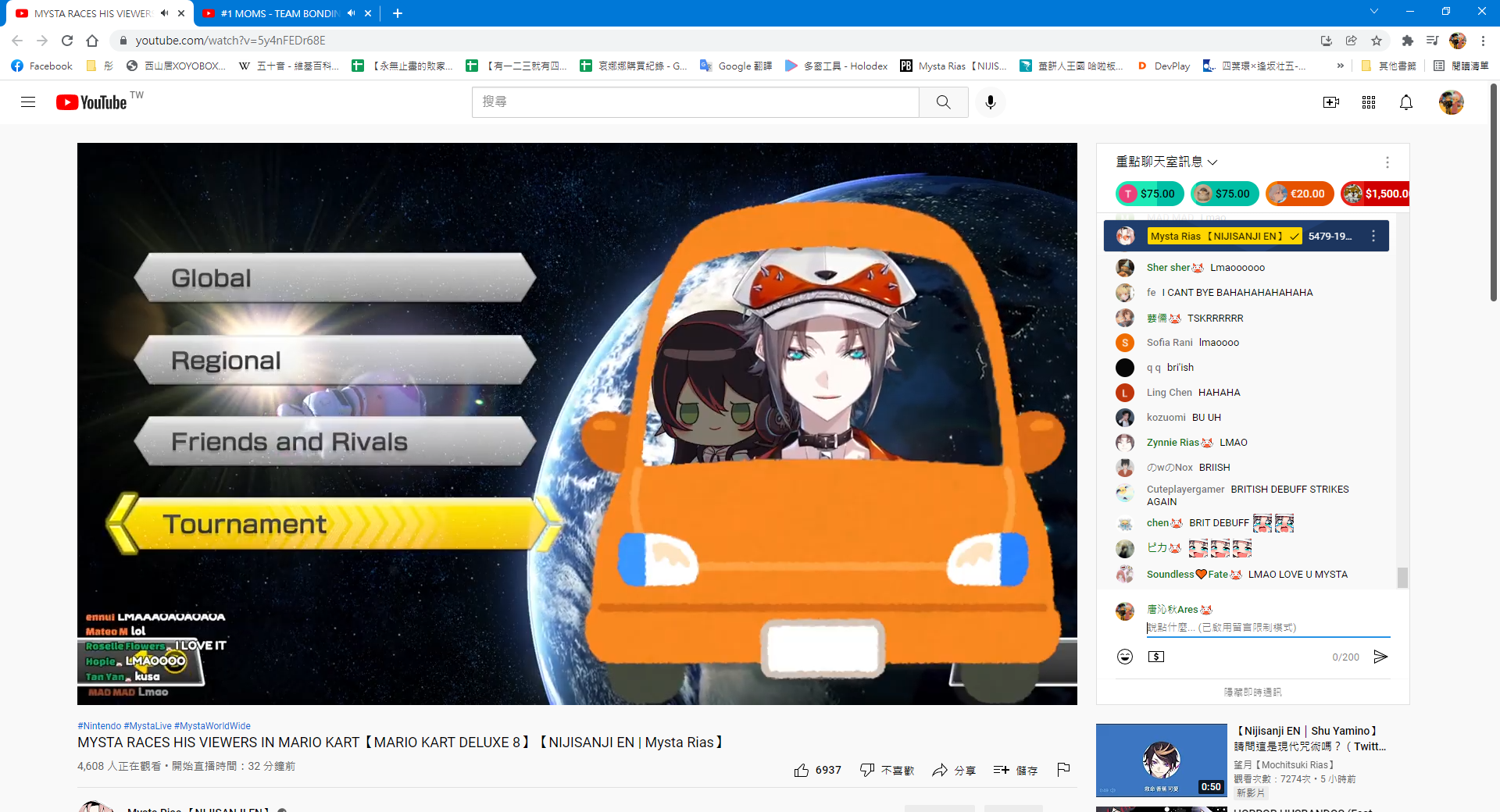Click the live chat scrollbar thumb

tap(1402, 578)
